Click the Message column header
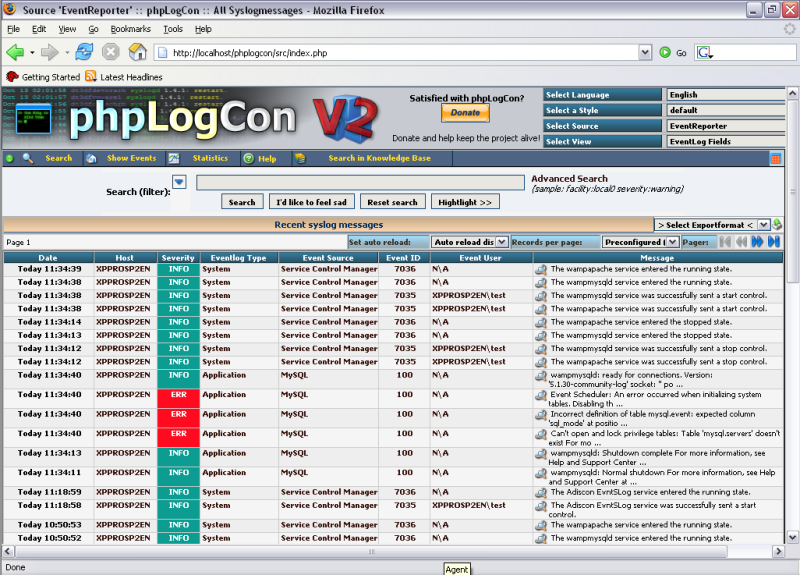 657,258
